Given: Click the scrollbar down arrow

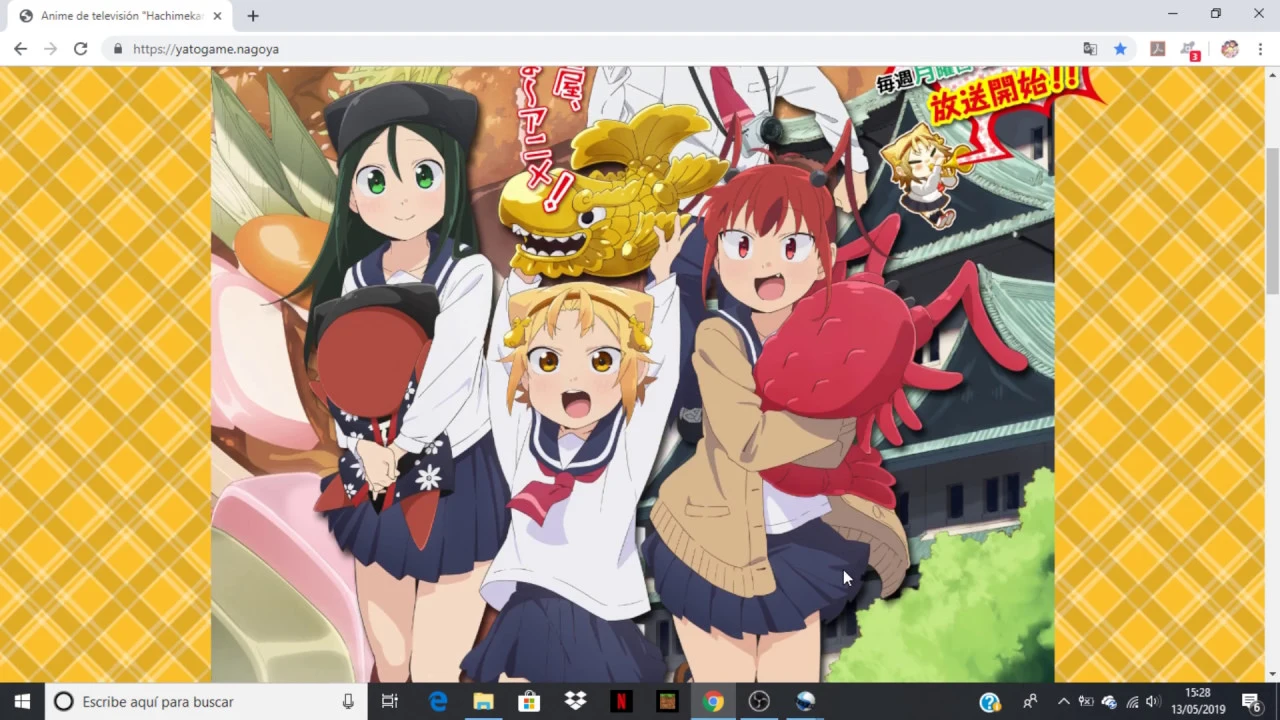Looking at the screenshot, I should tap(1272, 674).
